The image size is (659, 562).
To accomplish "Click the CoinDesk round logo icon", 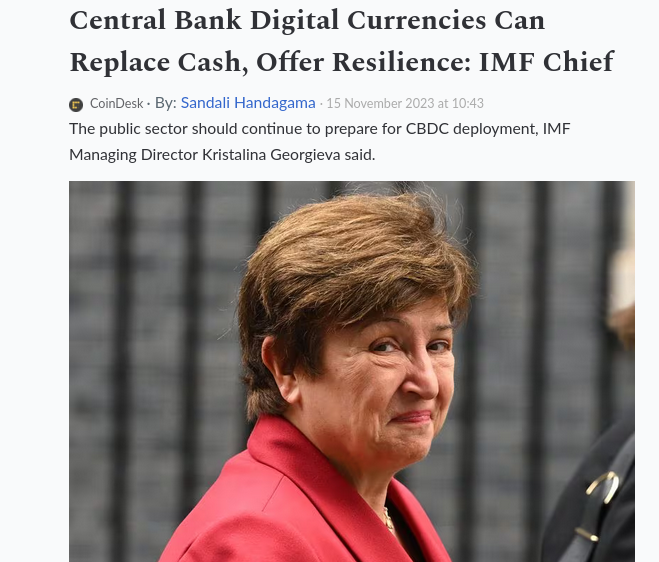I will coord(76,104).
